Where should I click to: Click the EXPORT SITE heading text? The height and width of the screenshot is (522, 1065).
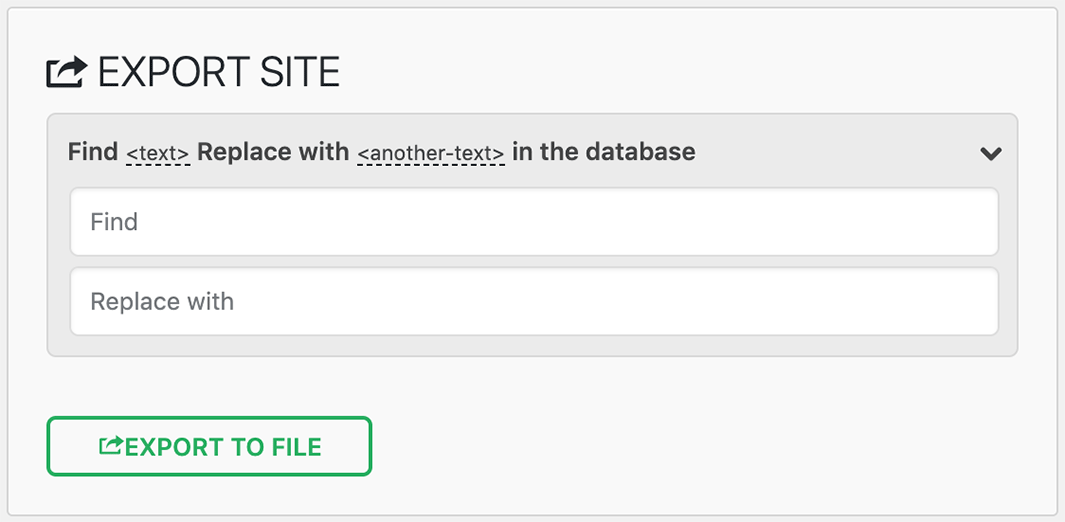click(x=219, y=72)
